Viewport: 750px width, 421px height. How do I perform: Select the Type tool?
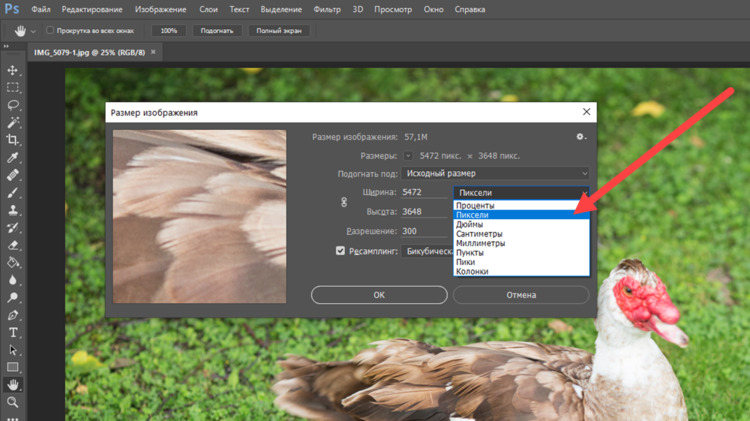[x=13, y=332]
